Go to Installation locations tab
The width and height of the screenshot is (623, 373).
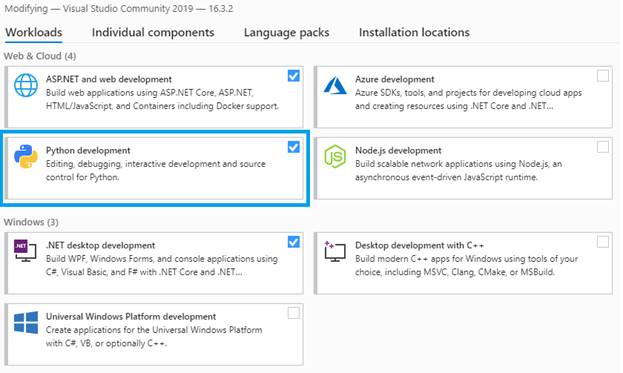point(414,32)
